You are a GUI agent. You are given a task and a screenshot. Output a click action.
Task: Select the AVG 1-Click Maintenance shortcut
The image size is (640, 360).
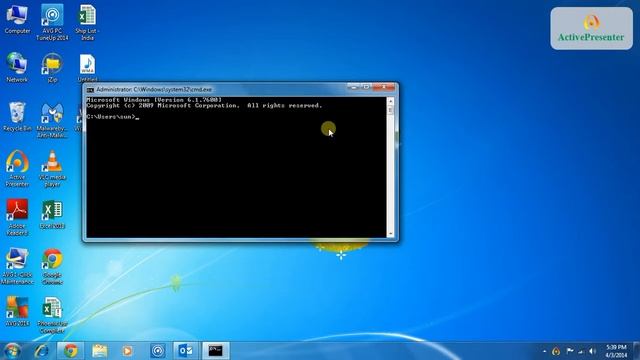coord(17,266)
